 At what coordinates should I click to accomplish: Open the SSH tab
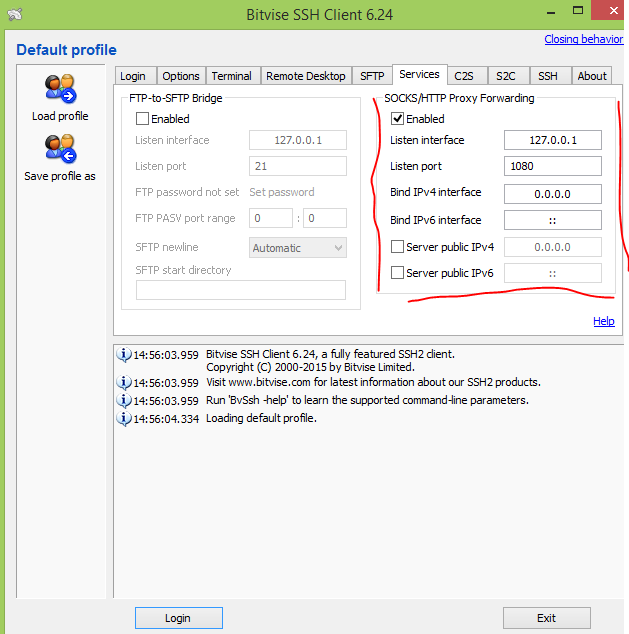pyautogui.click(x=550, y=76)
